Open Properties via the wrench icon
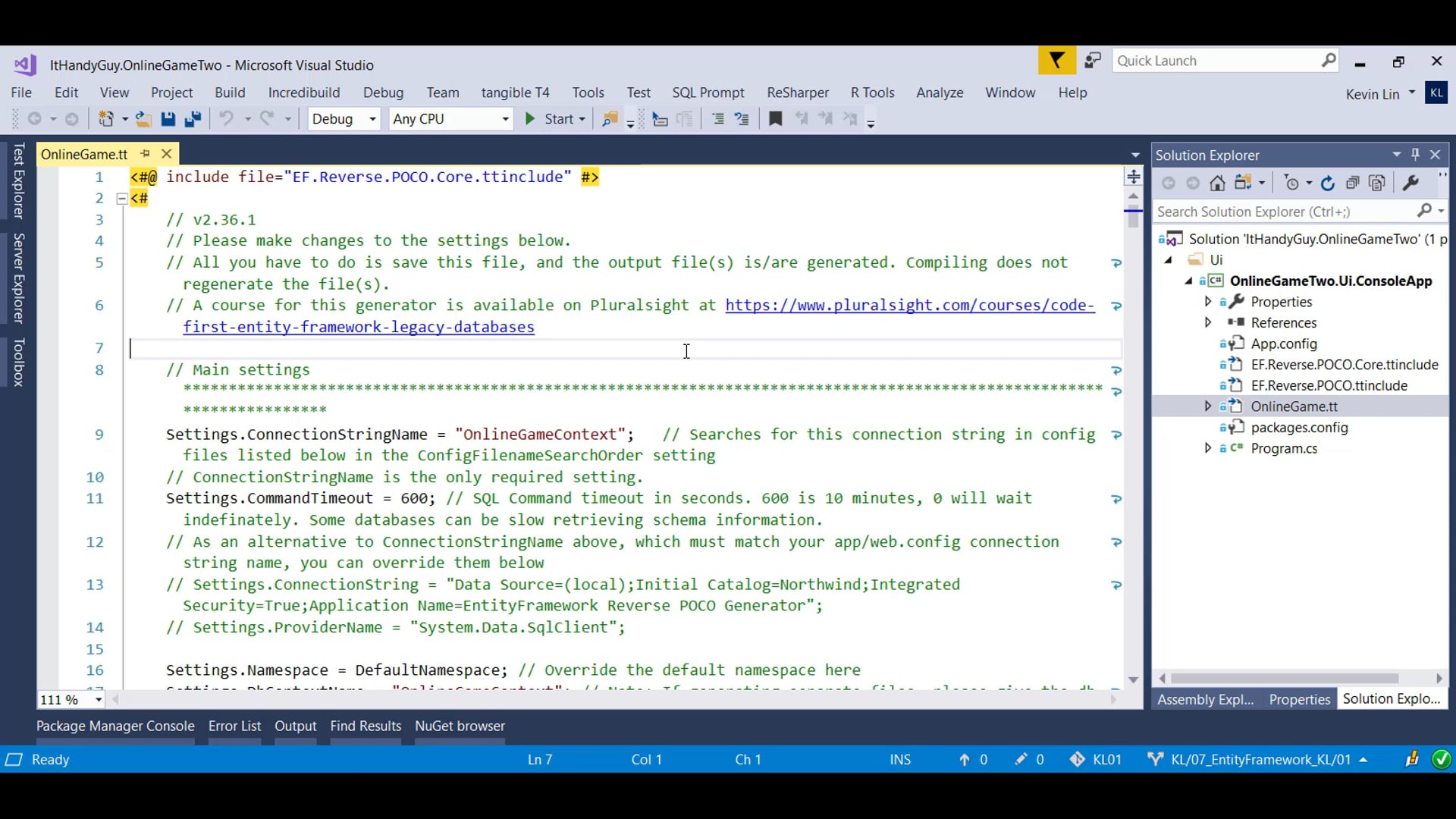This screenshot has width=1456, height=819. (x=1410, y=183)
